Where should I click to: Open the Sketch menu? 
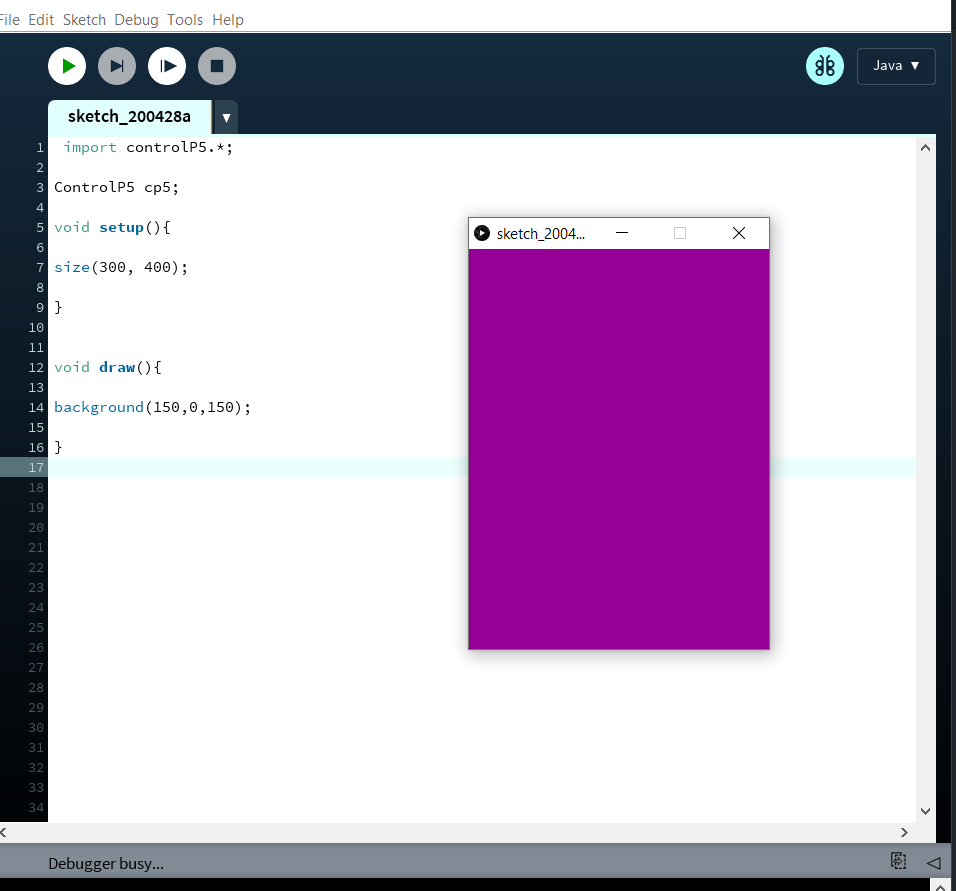point(84,20)
